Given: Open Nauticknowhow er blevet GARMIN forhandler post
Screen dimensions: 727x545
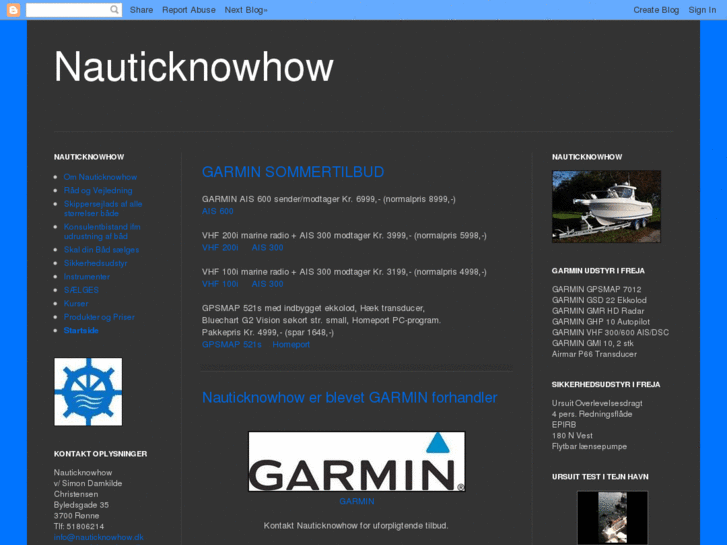Looking at the screenshot, I should click(x=350, y=397).
